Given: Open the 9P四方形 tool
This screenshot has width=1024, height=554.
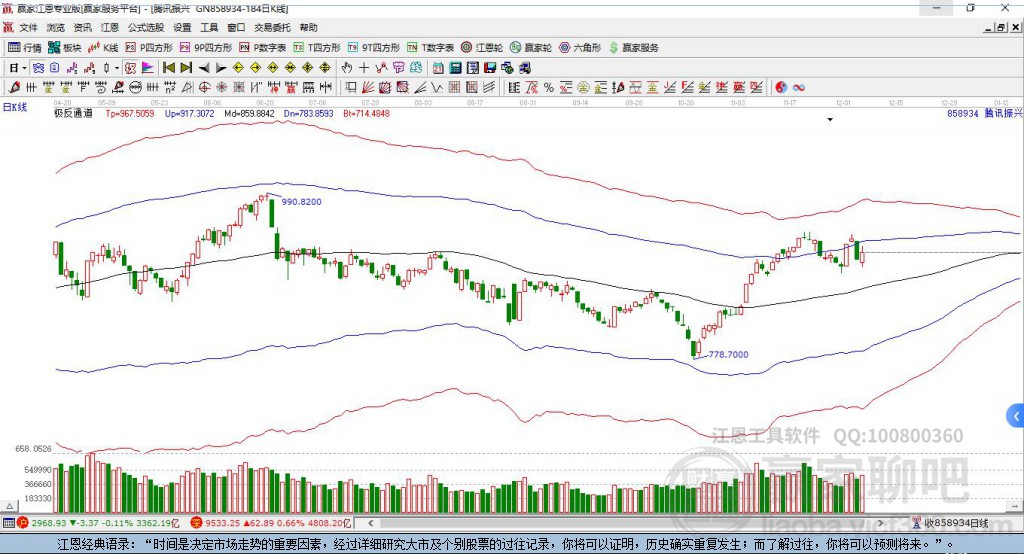Looking at the screenshot, I should [x=206, y=48].
